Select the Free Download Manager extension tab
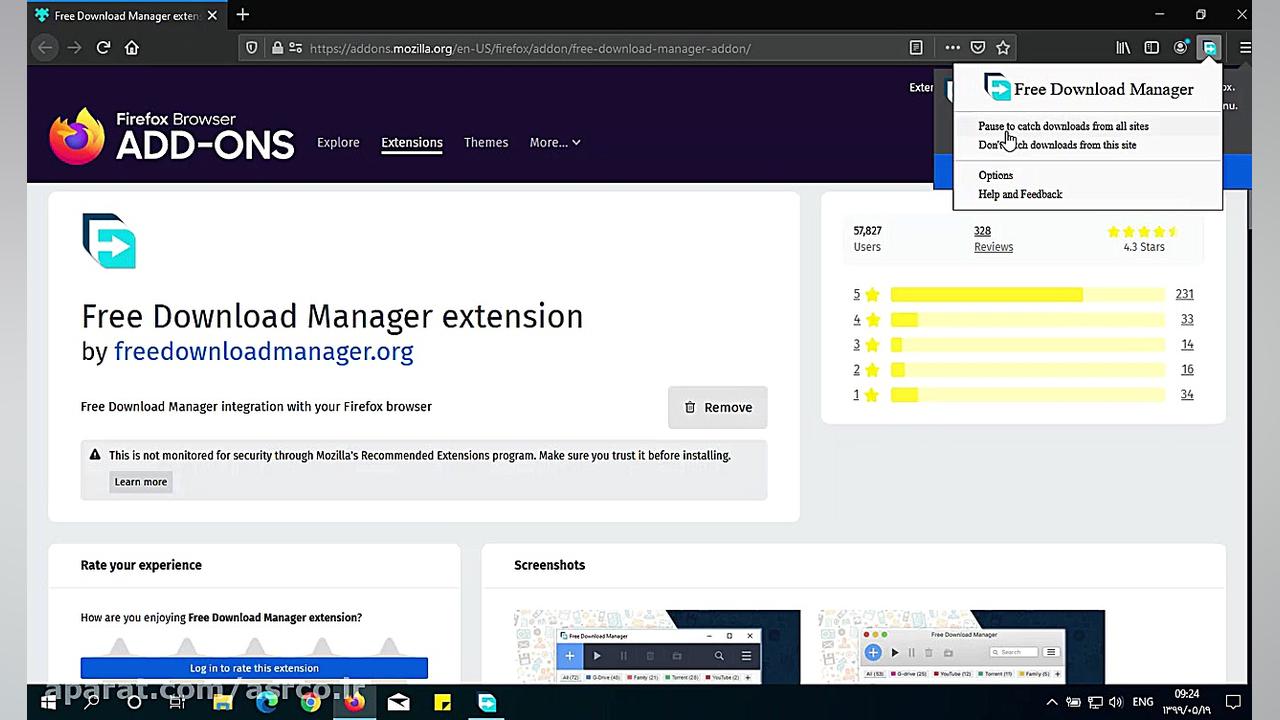This screenshot has height=720, width=1280. click(126, 15)
